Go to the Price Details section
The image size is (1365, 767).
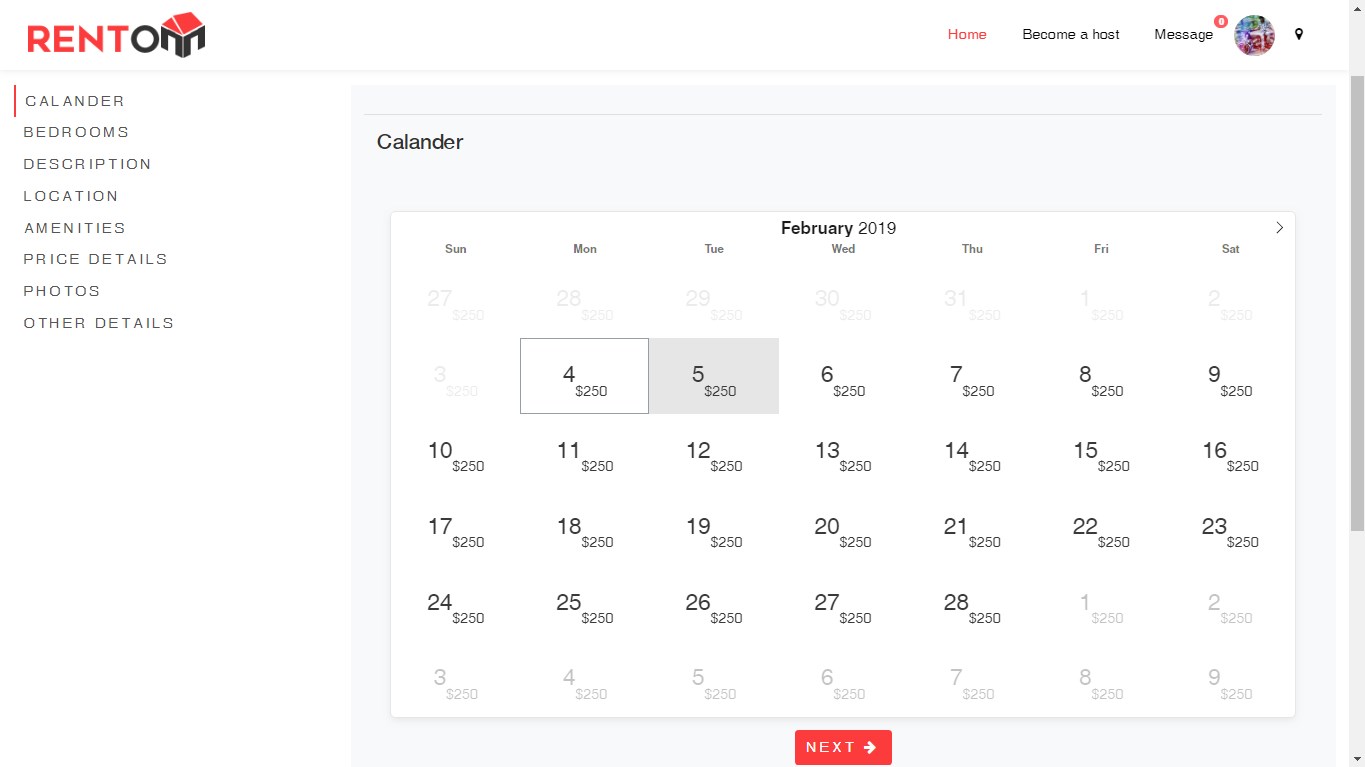pos(96,259)
